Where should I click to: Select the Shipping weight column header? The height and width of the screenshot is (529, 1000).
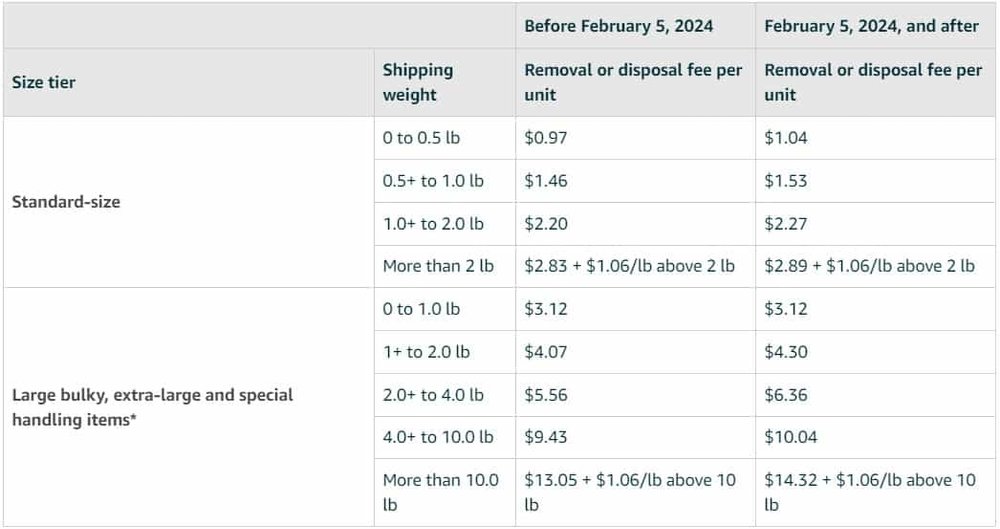pos(418,82)
